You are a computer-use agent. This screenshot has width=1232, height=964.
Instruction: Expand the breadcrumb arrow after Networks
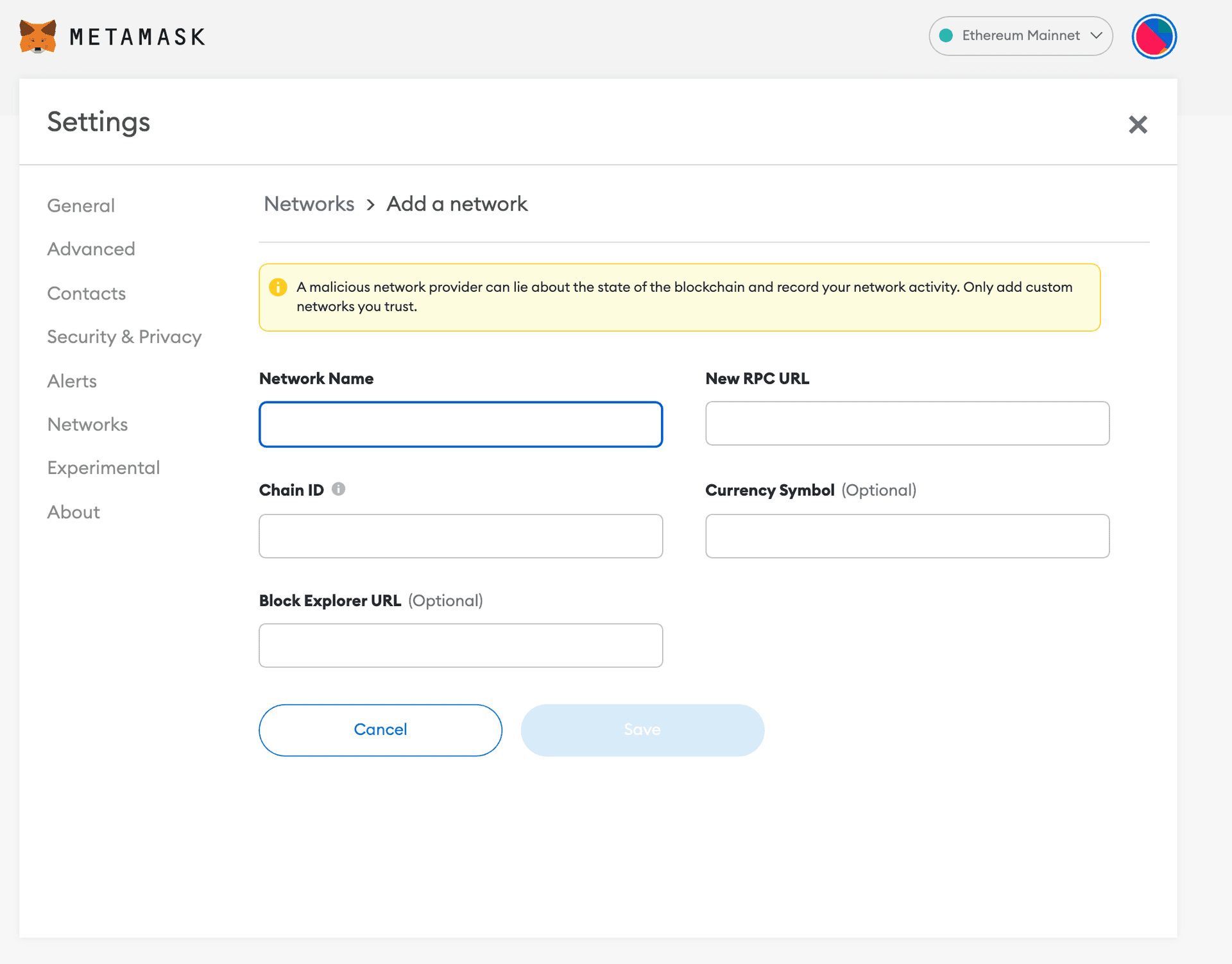click(x=370, y=204)
